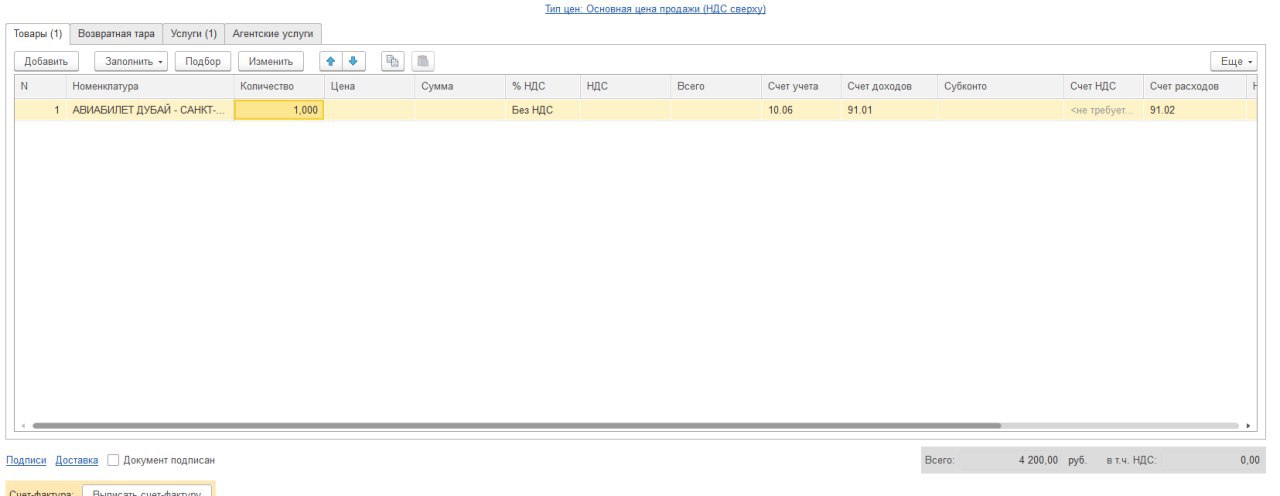Screen dimensions: 1280x496
Task: Click the Счет НДС column header
Action: [x=1104, y=87]
